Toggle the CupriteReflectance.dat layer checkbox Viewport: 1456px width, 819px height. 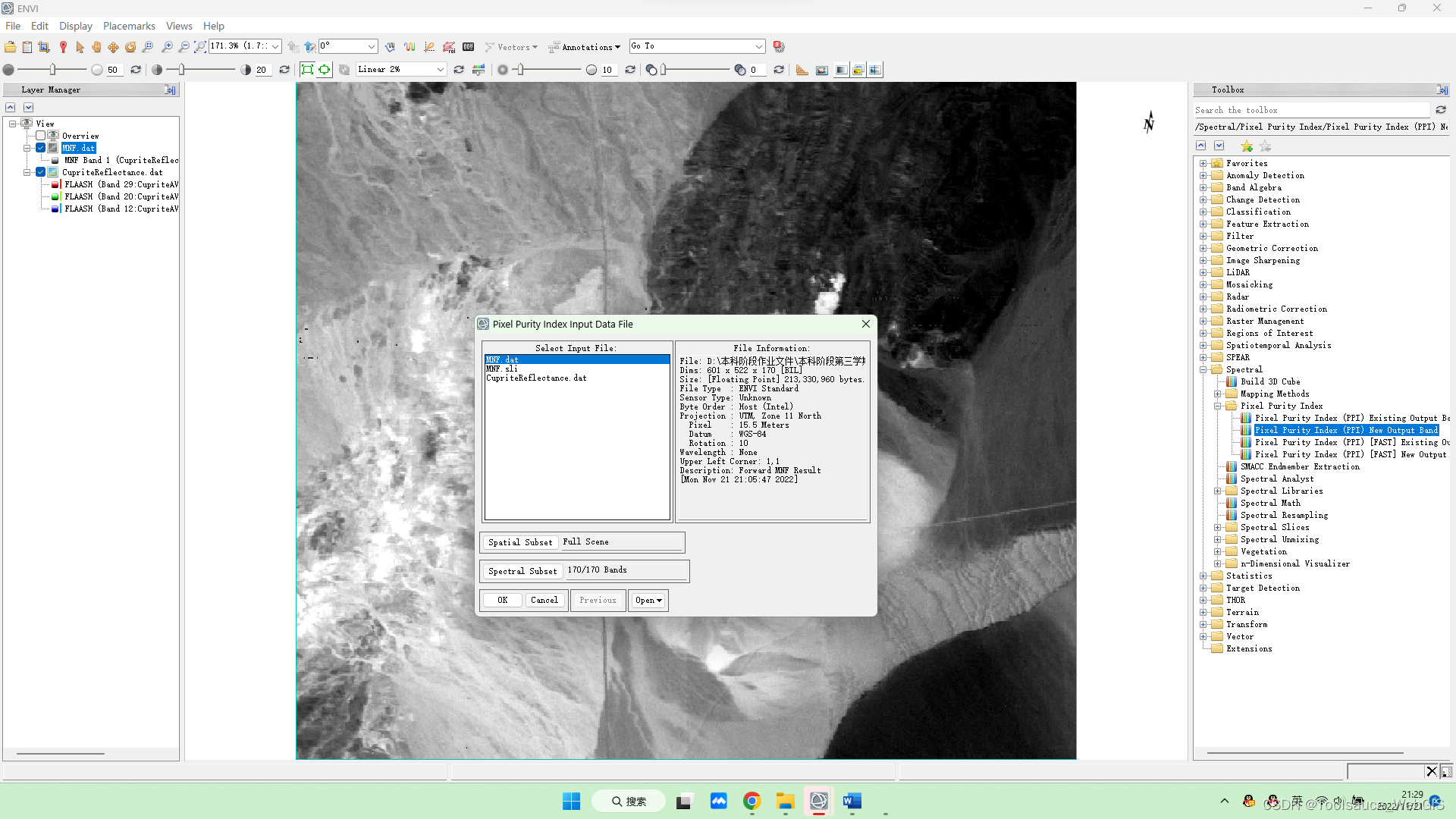click(x=41, y=172)
